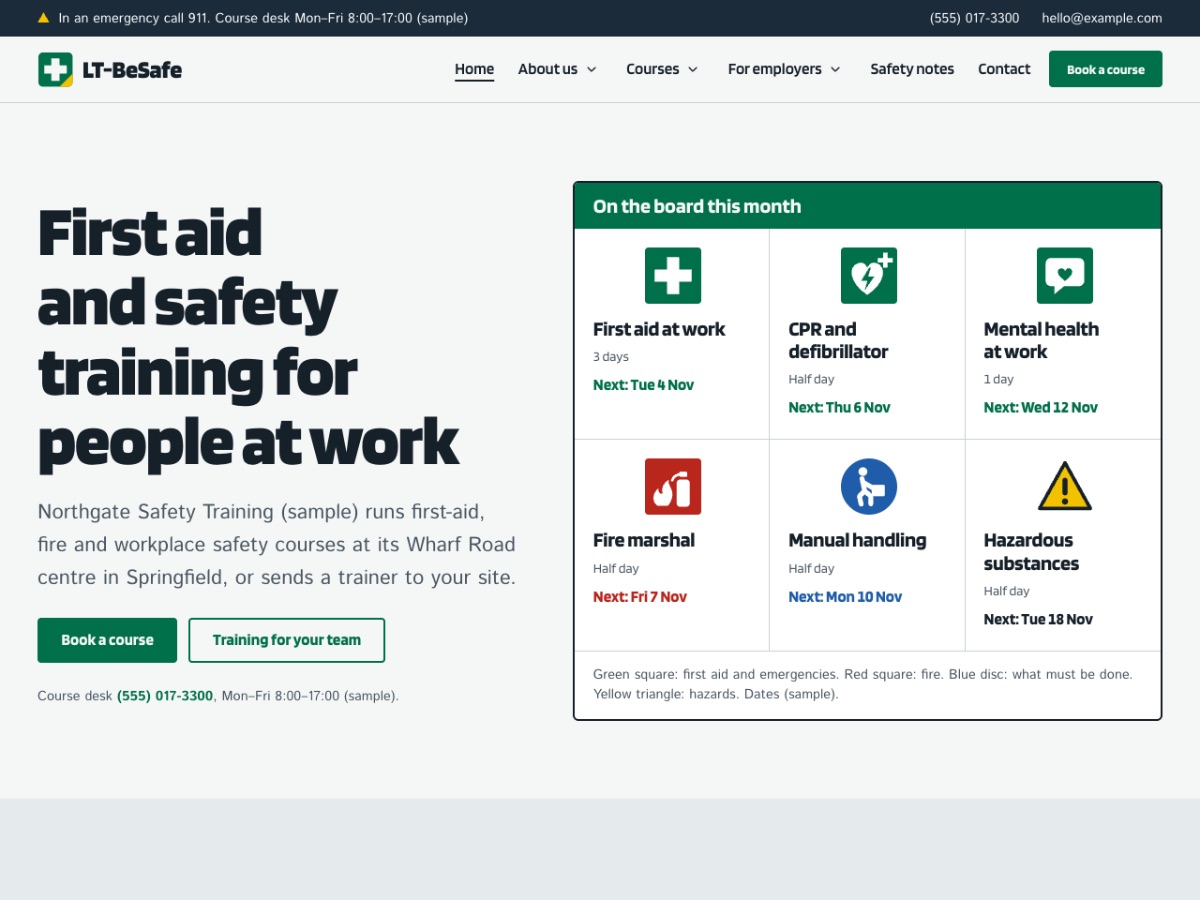Click the Training for your team button
Screen dimensions: 1200x900
tap(287, 640)
